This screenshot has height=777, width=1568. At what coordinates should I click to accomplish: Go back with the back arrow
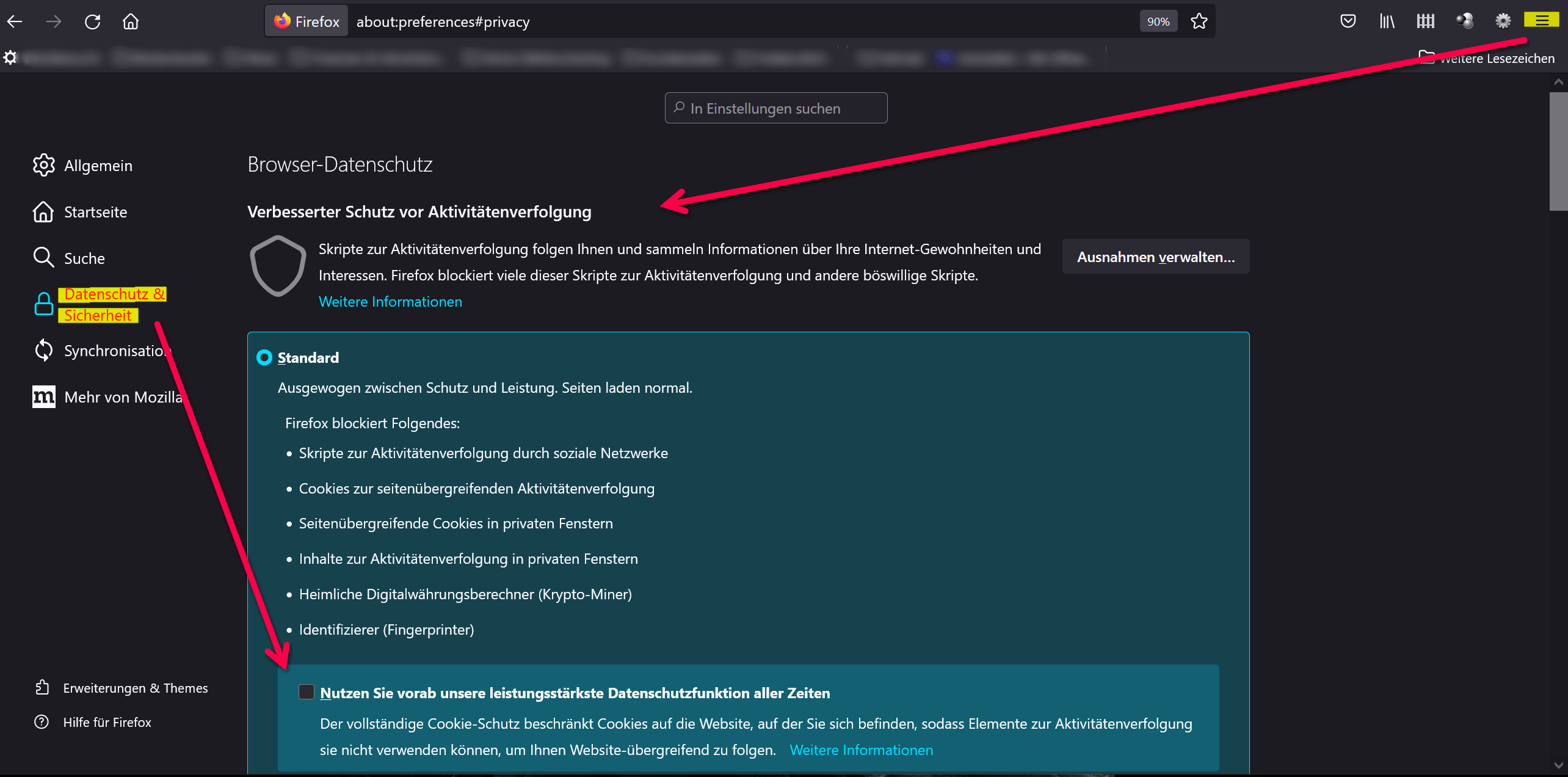coord(15,21)
